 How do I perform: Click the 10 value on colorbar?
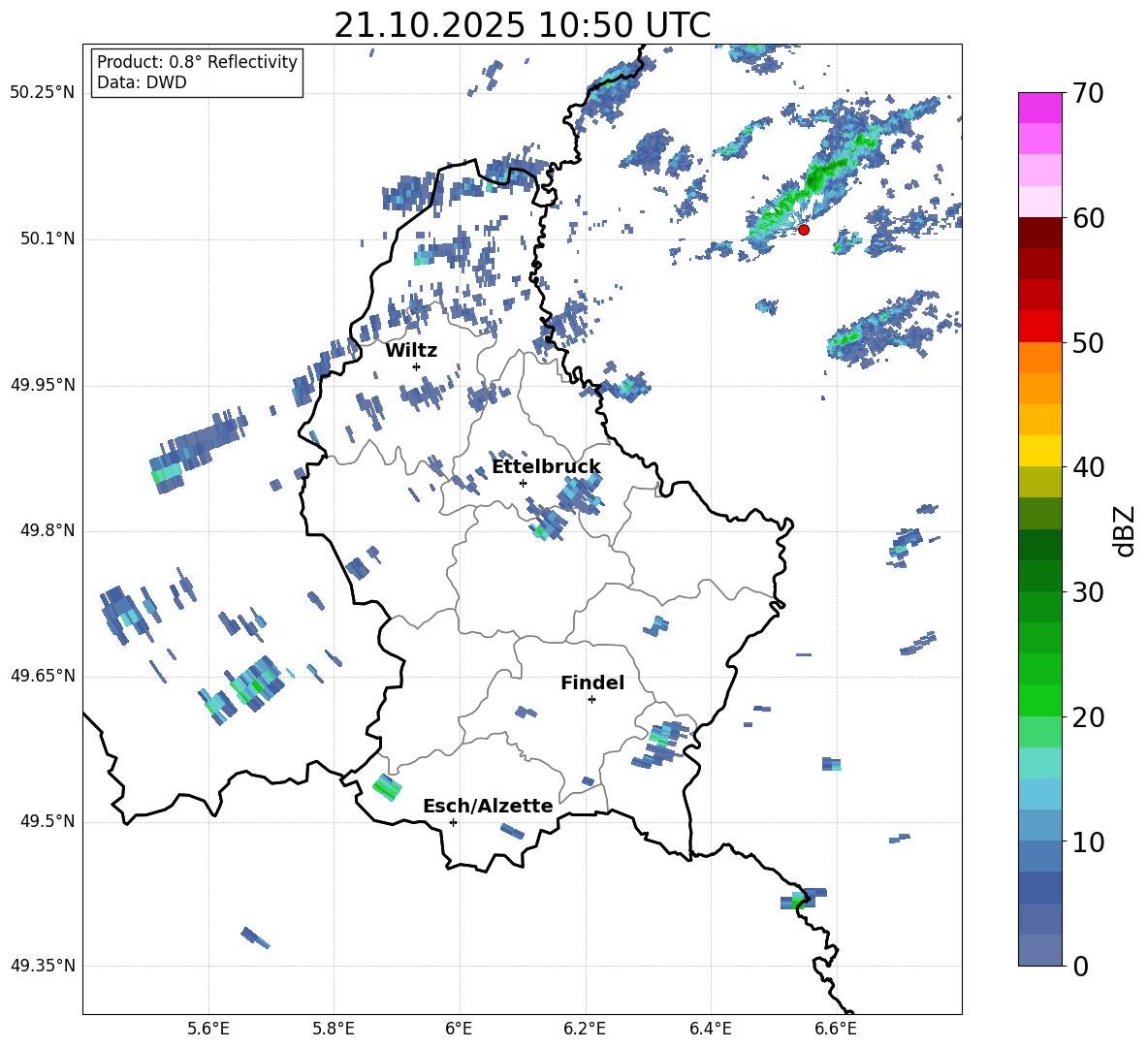pos(1089,842)
